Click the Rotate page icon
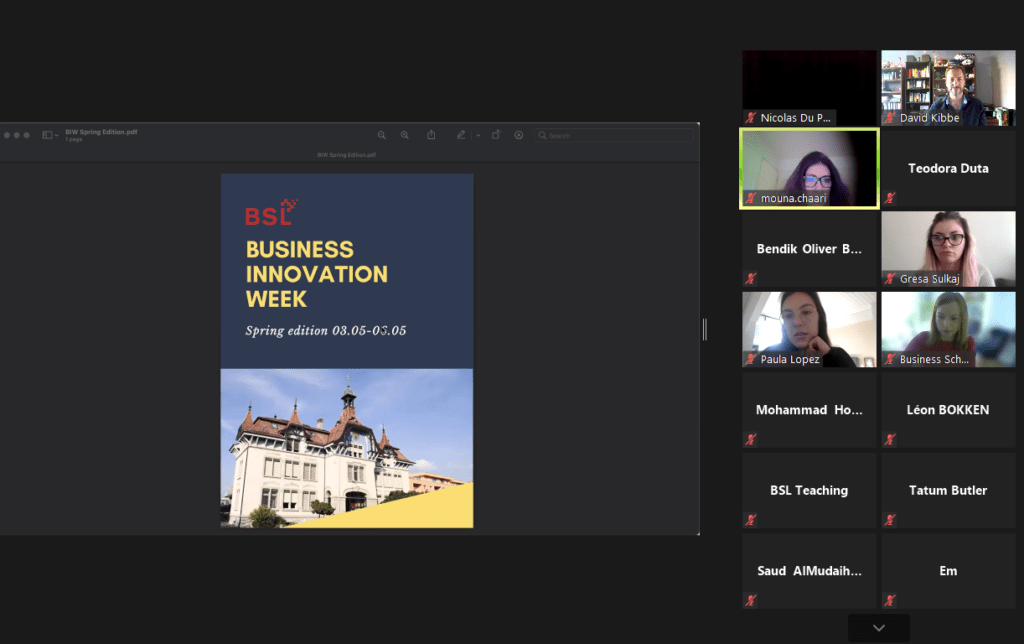Image resolution: width=1024 pixels, height=644 pixels. coord(495,135)
